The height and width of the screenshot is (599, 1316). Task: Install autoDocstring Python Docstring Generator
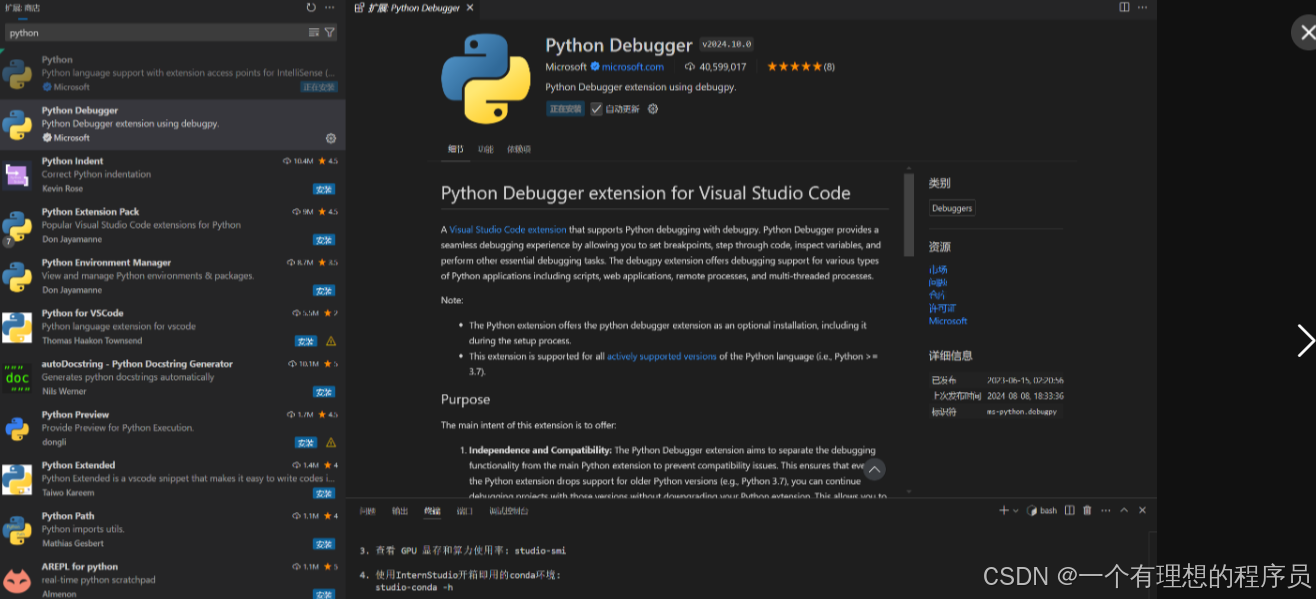[x=324, y=392]
